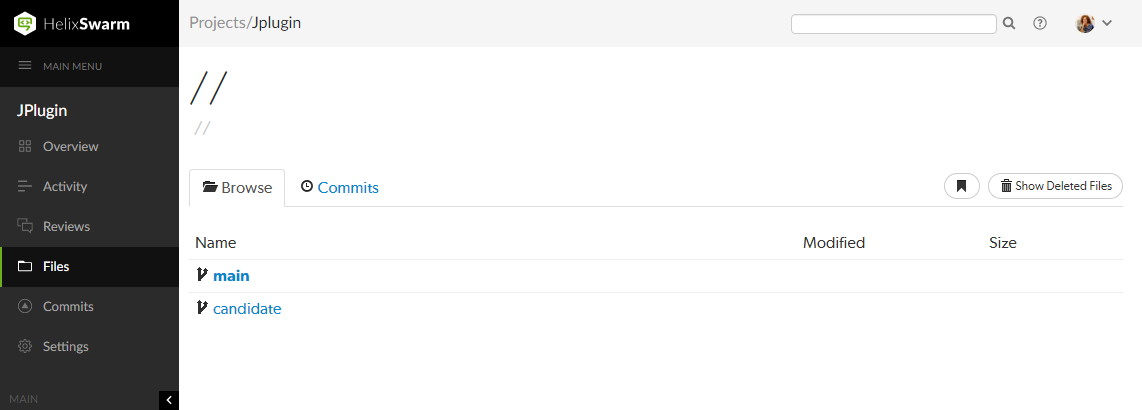The width and height of the screenshot is (1142, 410).
Task: Switch to the Commits tab
Action: pyautogui.click(x=340, y=187)
